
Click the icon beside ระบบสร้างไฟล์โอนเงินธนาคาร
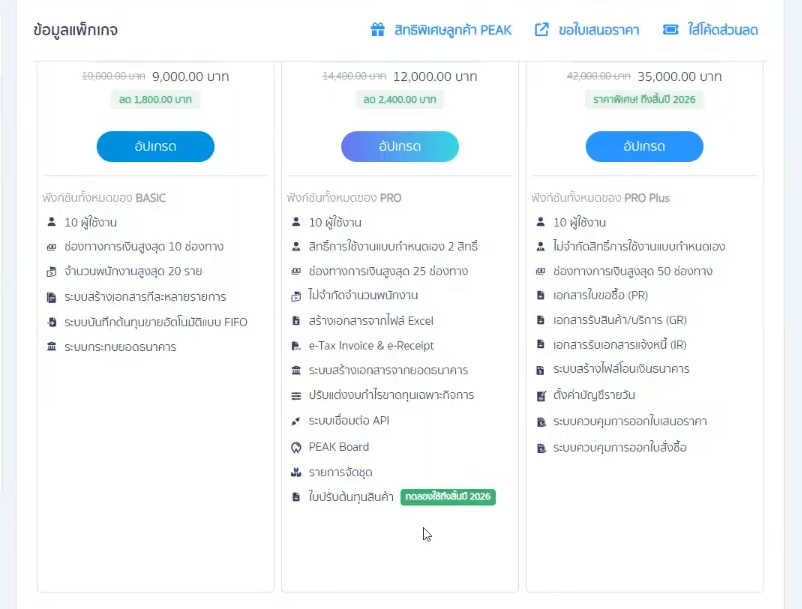540,370
